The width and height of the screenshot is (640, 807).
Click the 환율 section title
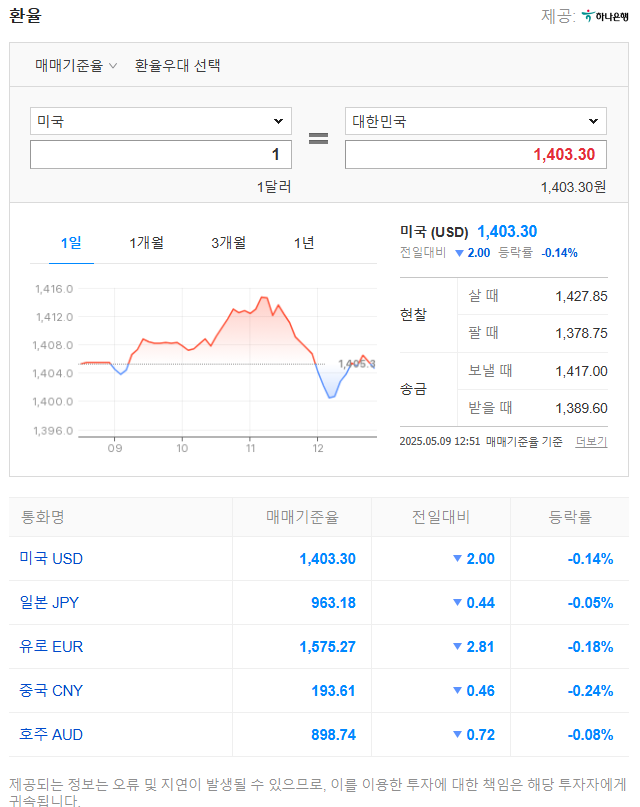click(x=25, y=15)
